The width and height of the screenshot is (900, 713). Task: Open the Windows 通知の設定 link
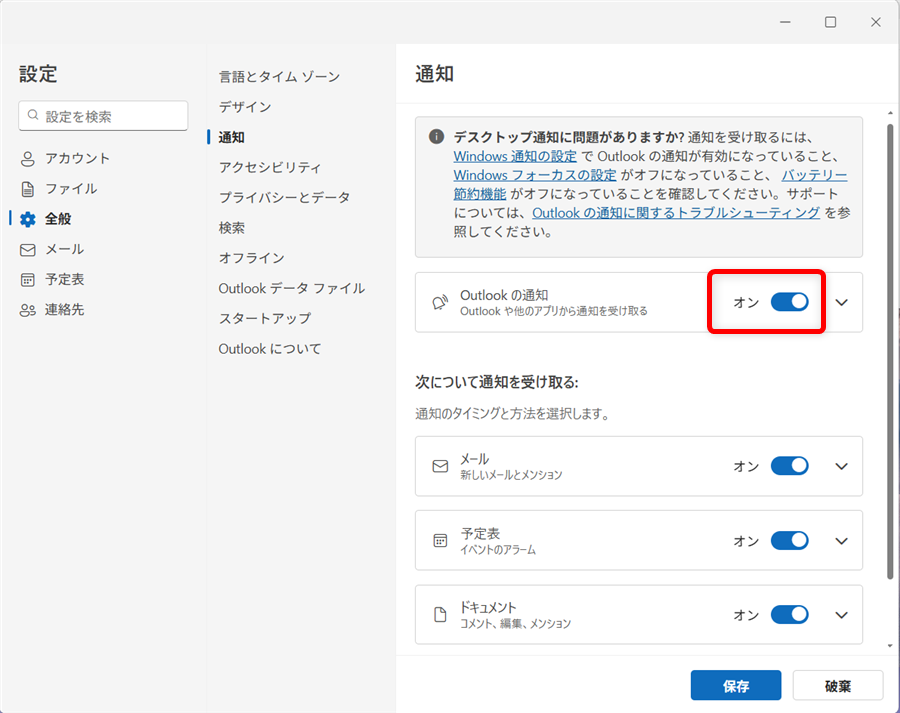(x=514, y=157)
